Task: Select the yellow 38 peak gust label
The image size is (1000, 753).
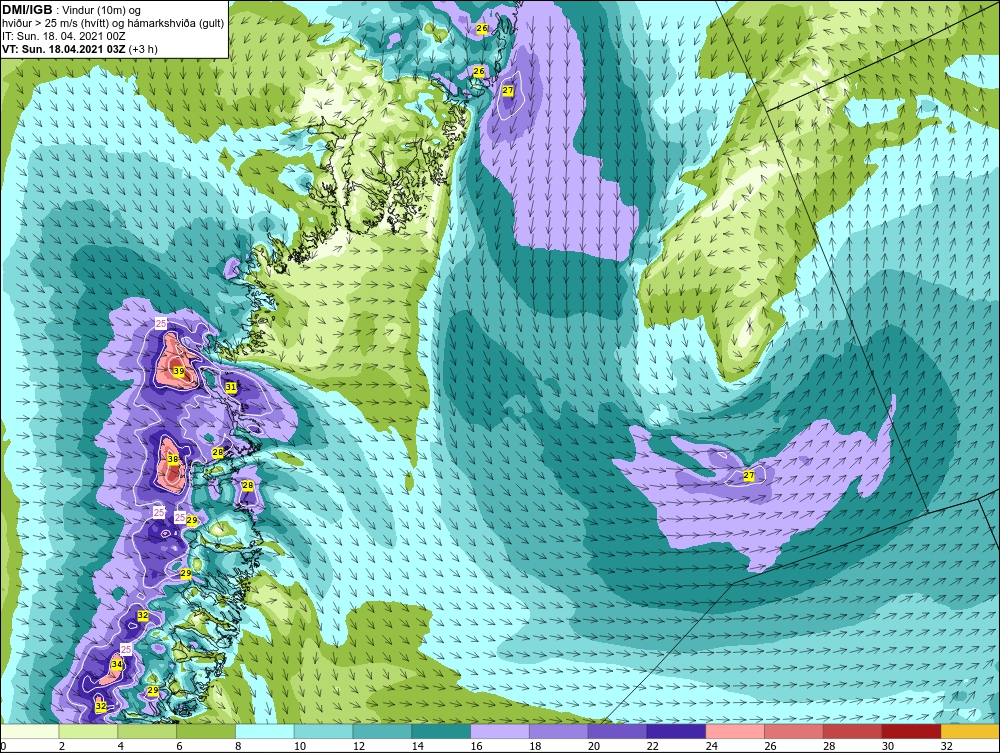Action: click(x=172, y=458)
